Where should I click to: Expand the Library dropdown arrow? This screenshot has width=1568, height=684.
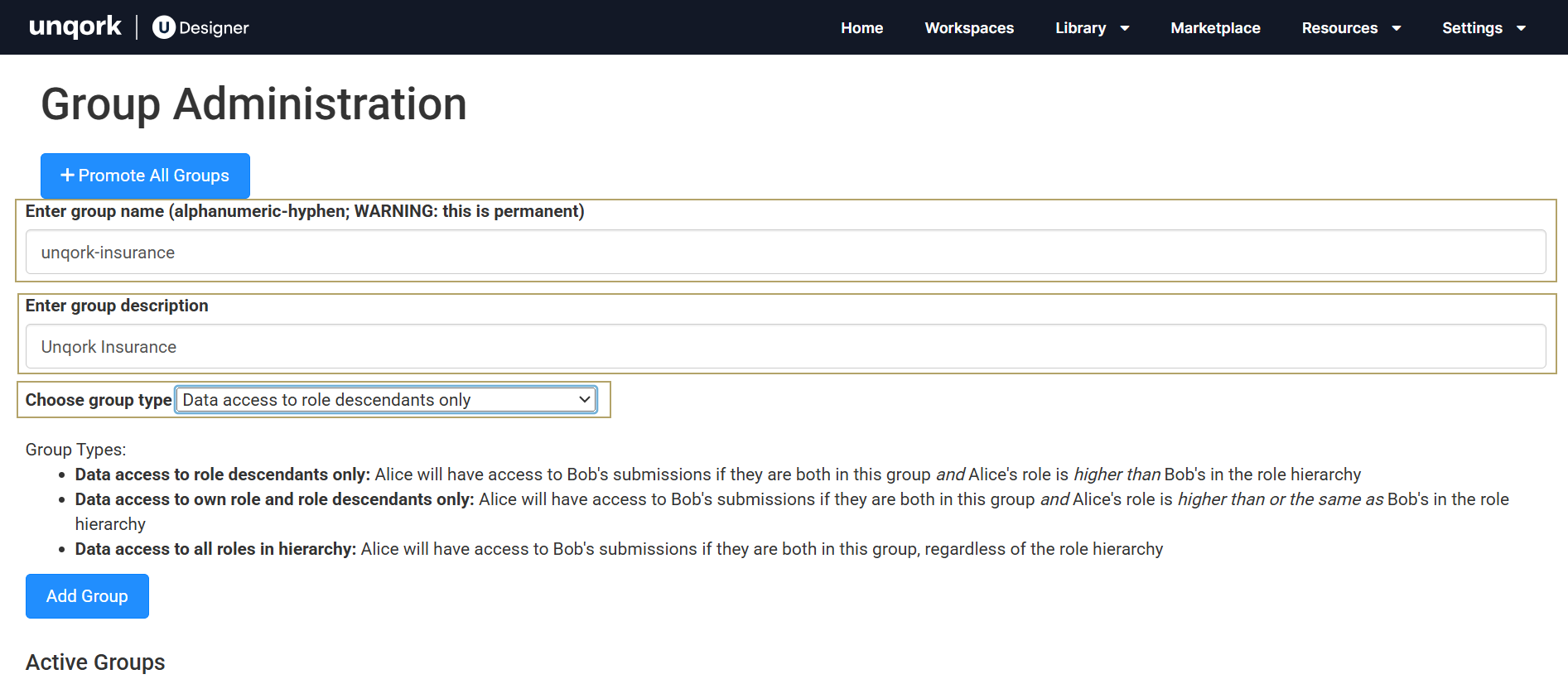[x=1125, y=28]
